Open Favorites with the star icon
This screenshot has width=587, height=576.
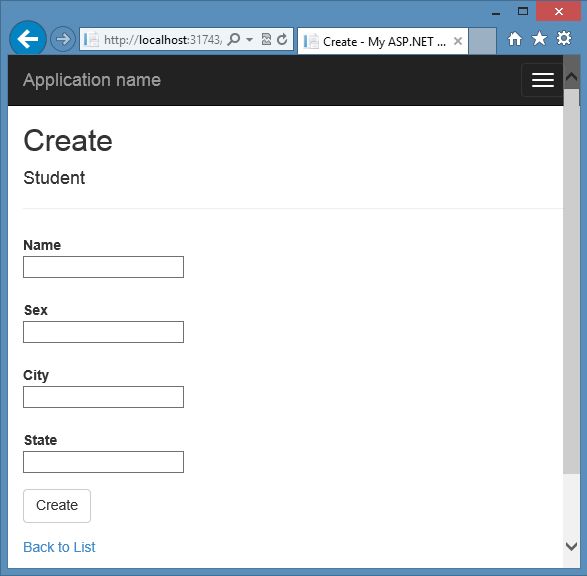(x=539, y=38)
